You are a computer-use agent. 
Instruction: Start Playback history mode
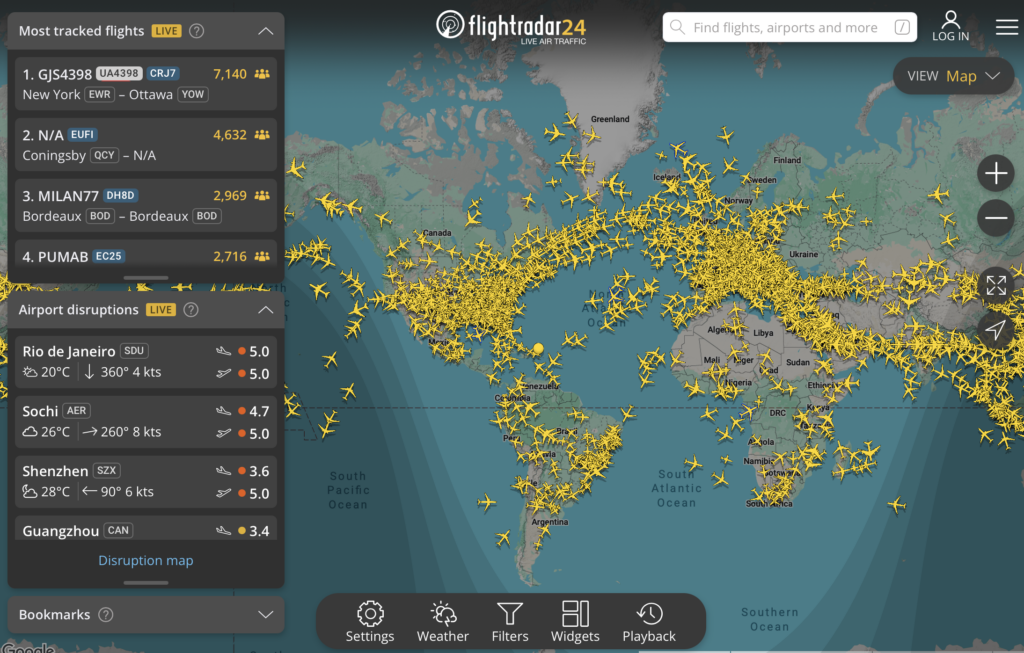648,622
